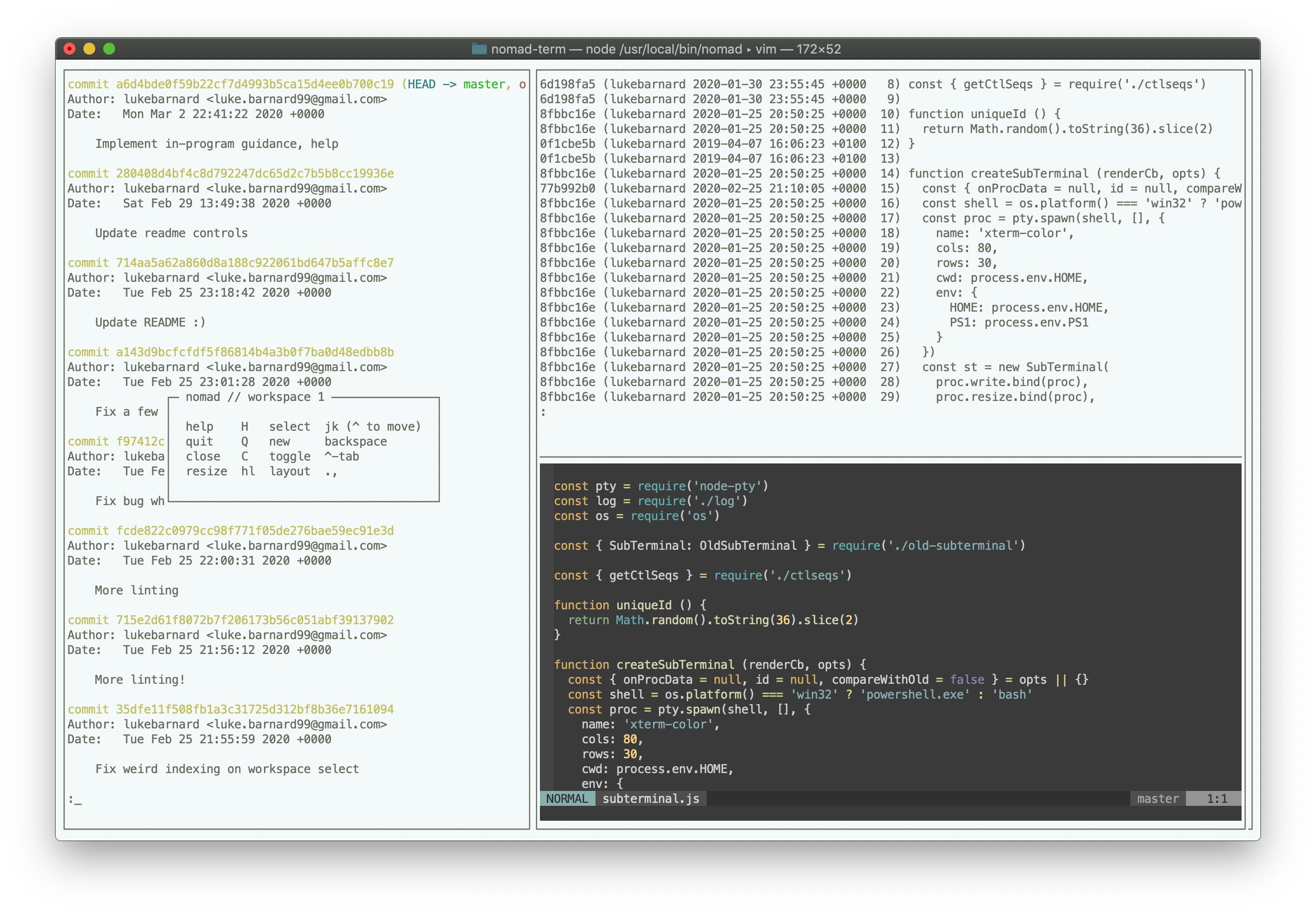This screenshot has width=1316, height=914.
Task: Click the 'resize' entry in nomad popup
Action: [x=206, y=471]
